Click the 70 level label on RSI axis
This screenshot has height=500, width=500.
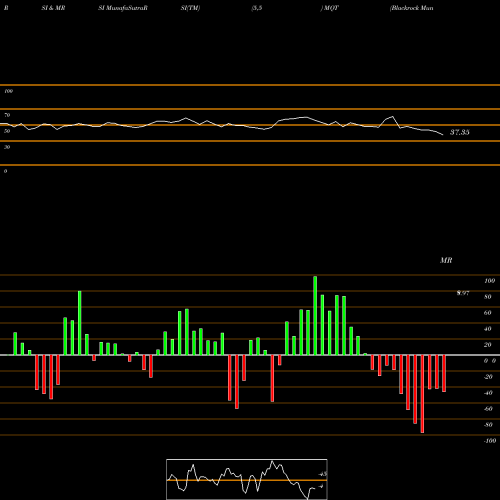[7, 115]
